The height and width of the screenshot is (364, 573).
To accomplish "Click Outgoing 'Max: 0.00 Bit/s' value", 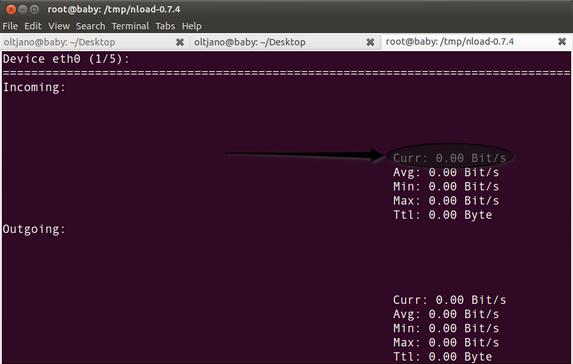I will pyautogui.click(x=446, y=342).
